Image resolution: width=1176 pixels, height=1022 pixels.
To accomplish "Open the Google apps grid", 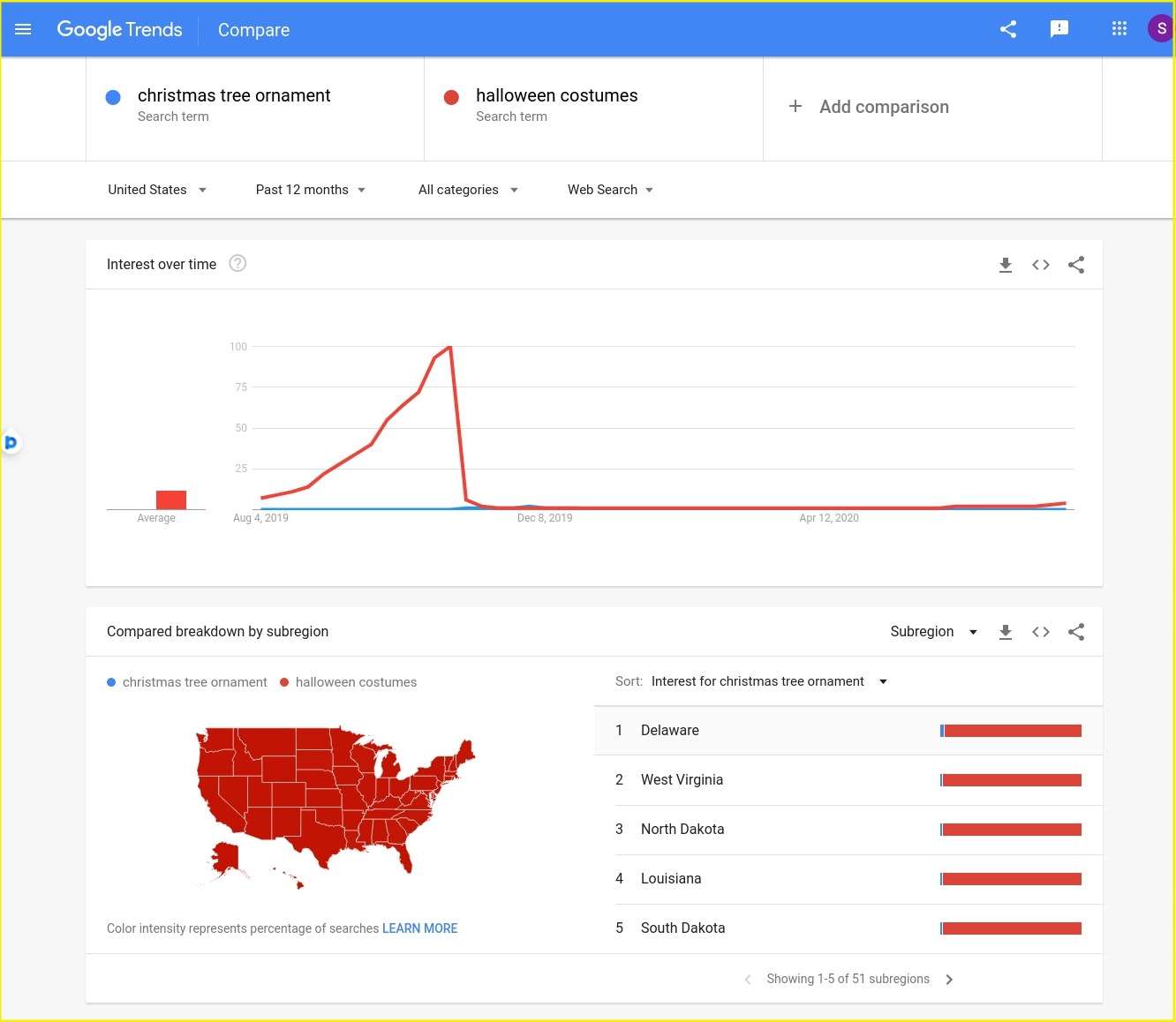I will point(1119,28).
